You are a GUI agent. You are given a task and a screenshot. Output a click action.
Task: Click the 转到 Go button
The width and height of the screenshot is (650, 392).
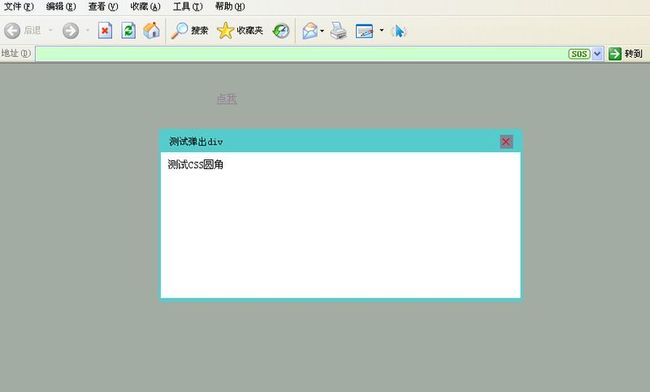[626, 53]
